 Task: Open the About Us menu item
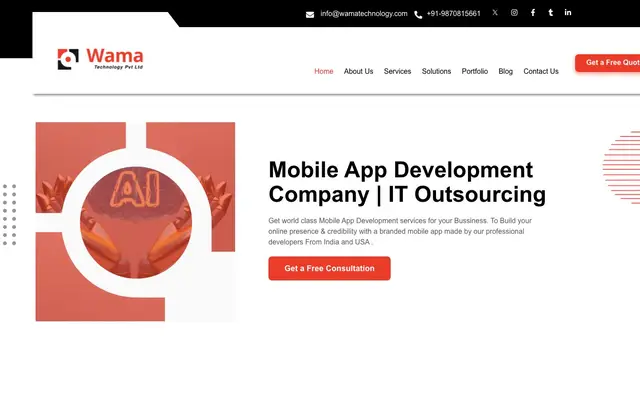358,71
